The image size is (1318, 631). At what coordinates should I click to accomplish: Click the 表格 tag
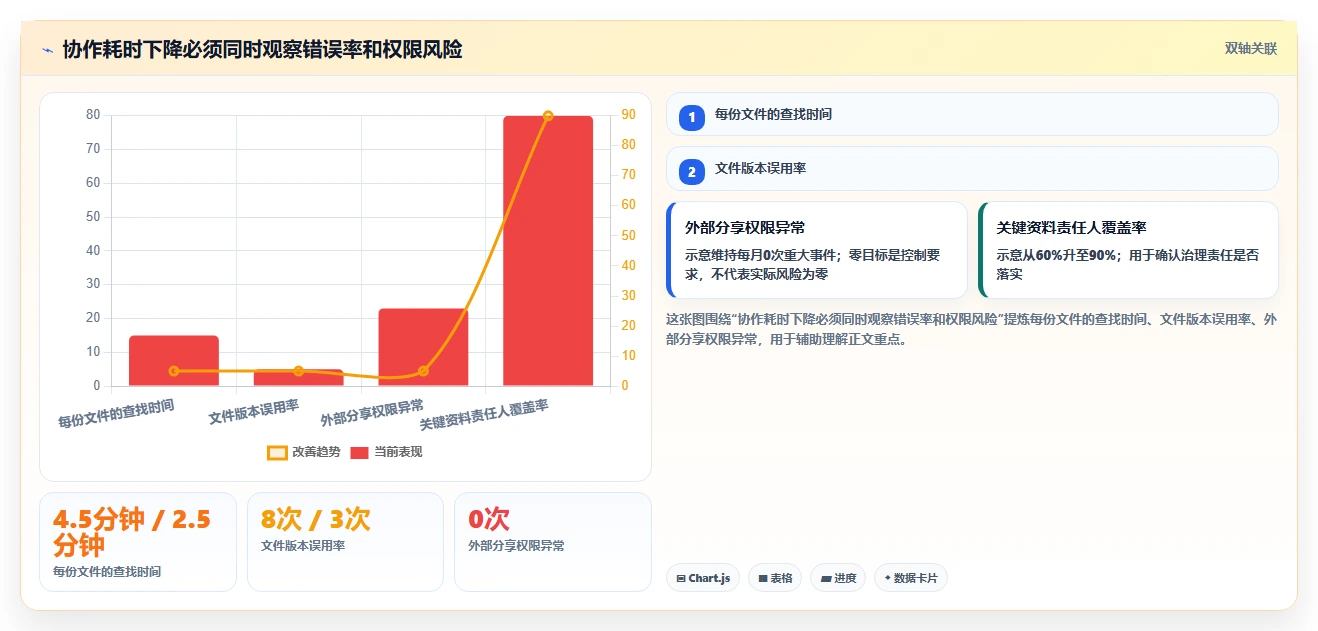(775, 578)
